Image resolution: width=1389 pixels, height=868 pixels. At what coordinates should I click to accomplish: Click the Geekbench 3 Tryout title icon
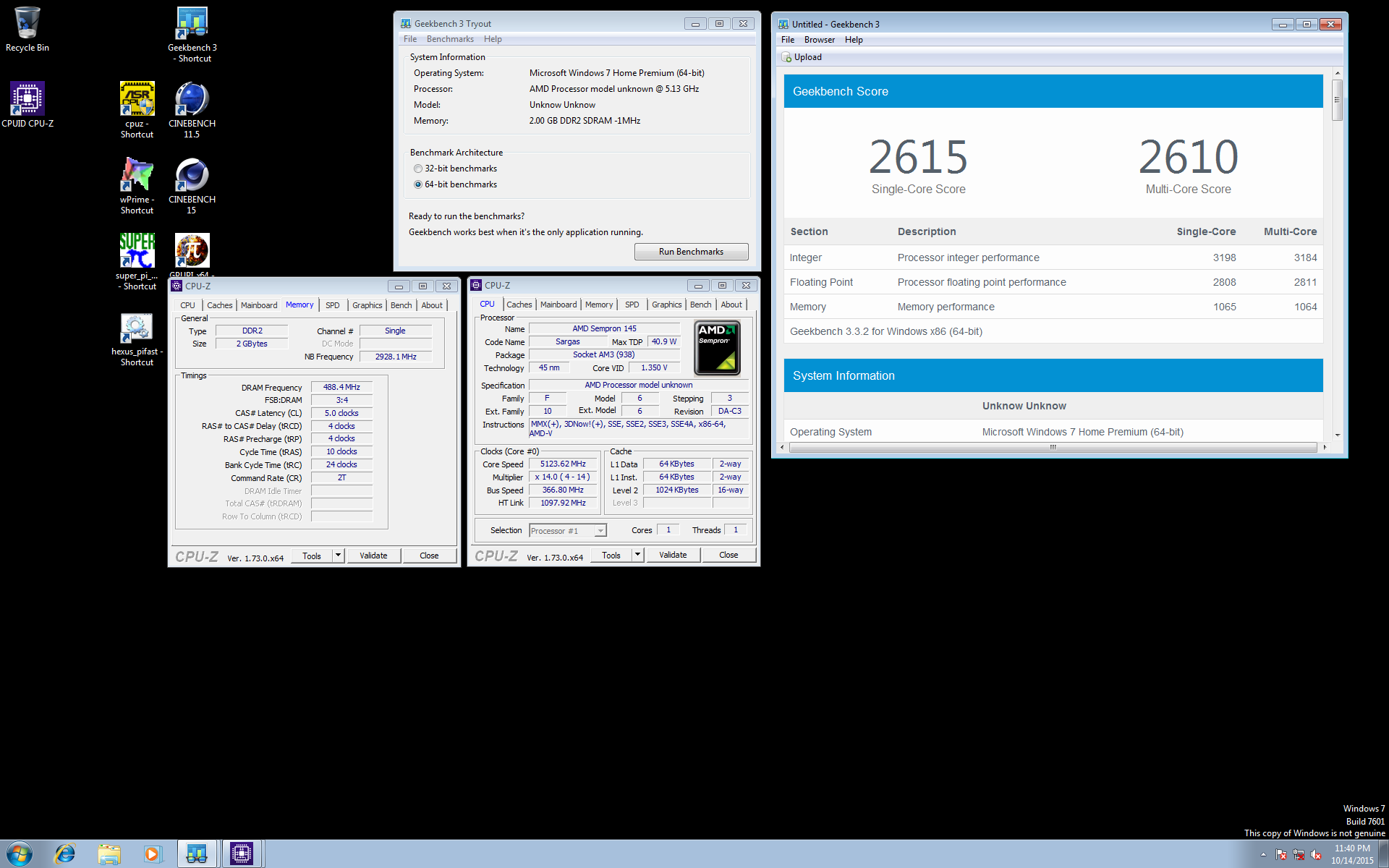pyautogui.click(x=407, y=24)
